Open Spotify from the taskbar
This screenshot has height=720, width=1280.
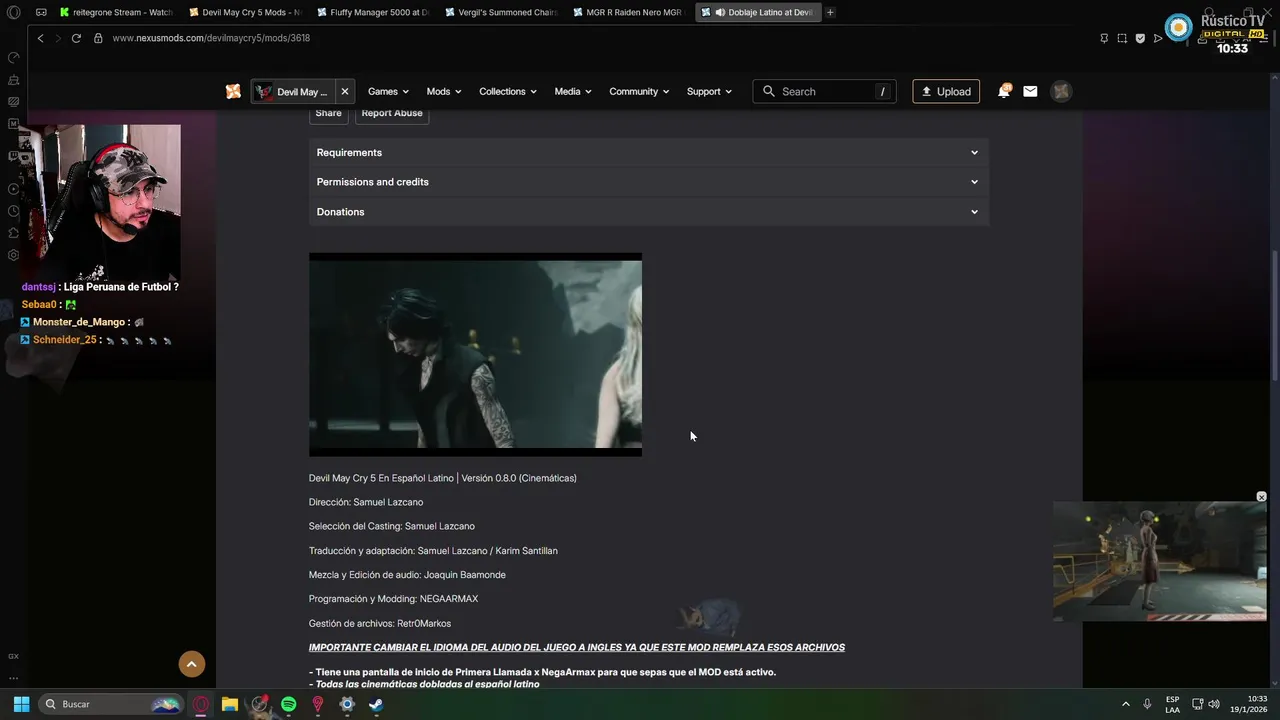tap(289, 704)
